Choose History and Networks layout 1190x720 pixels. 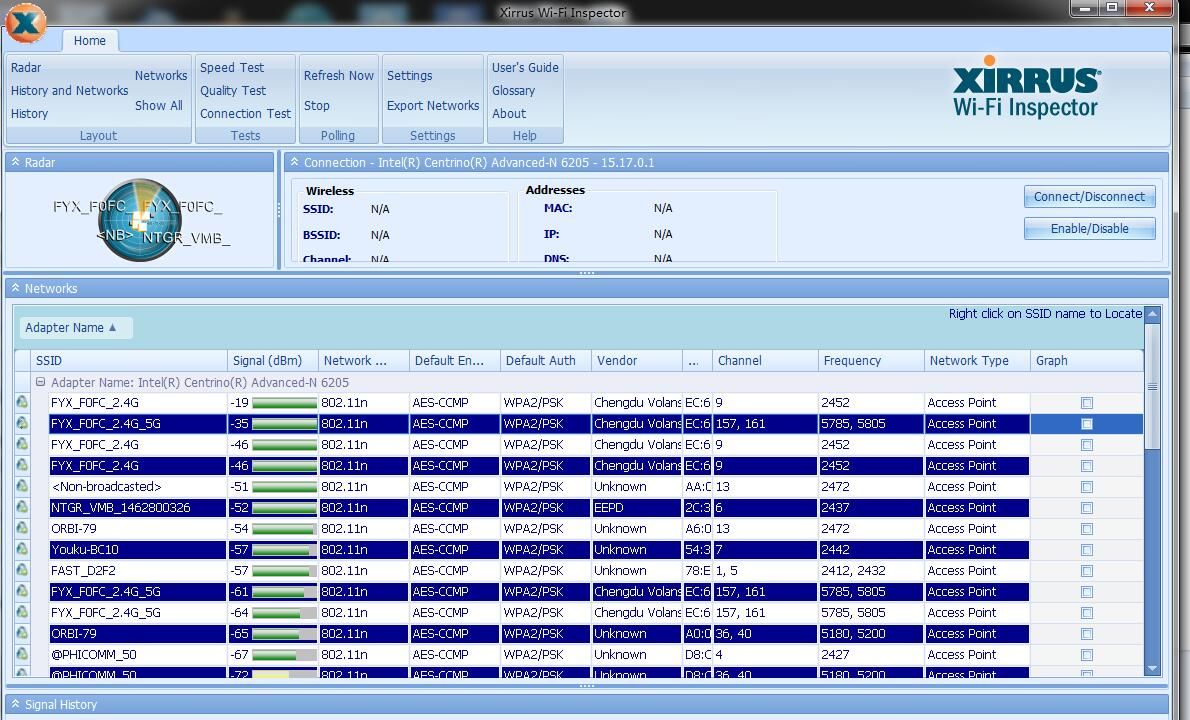coord(69,90)
